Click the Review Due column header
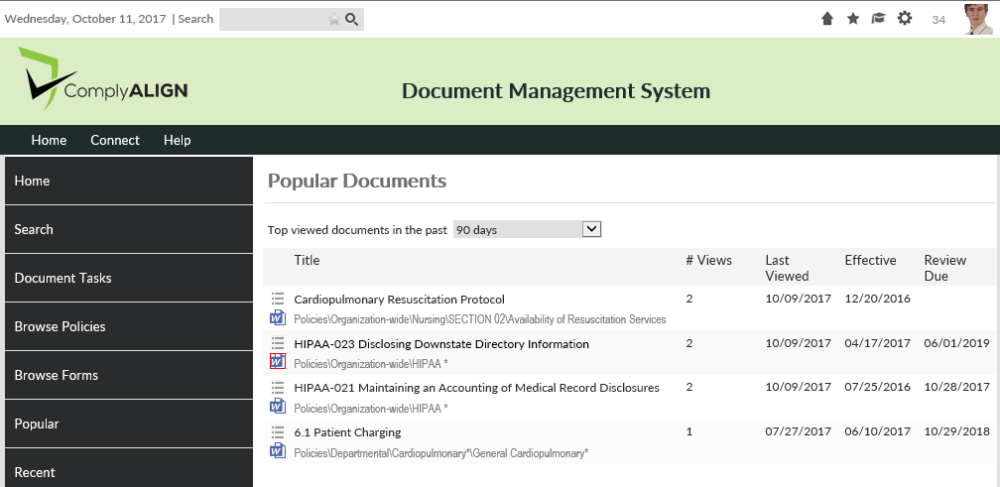 pyautogui.click(x=945, y=268)
